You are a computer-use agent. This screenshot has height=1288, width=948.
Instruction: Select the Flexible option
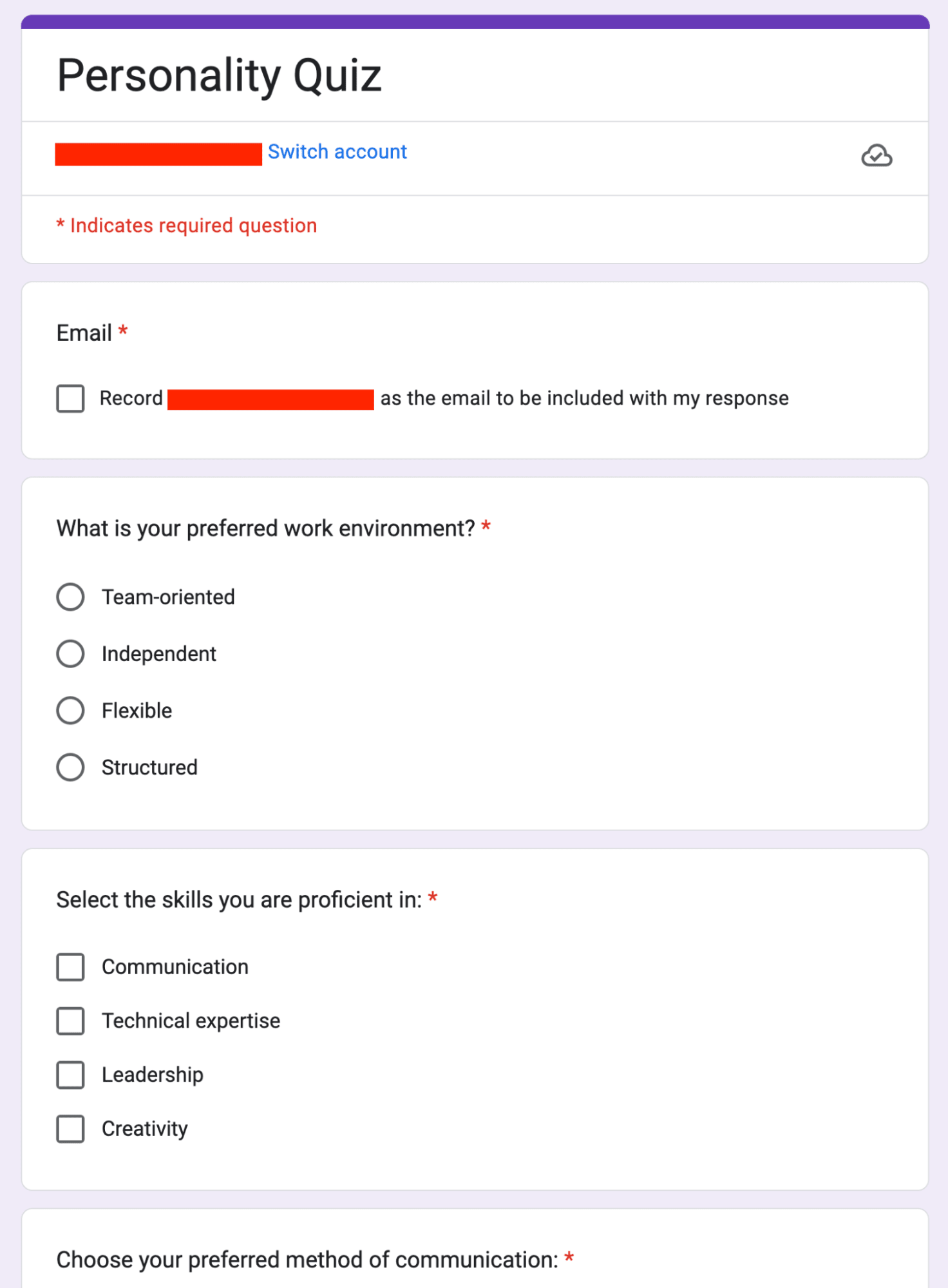pyautogui.click(x=70, y=710)
